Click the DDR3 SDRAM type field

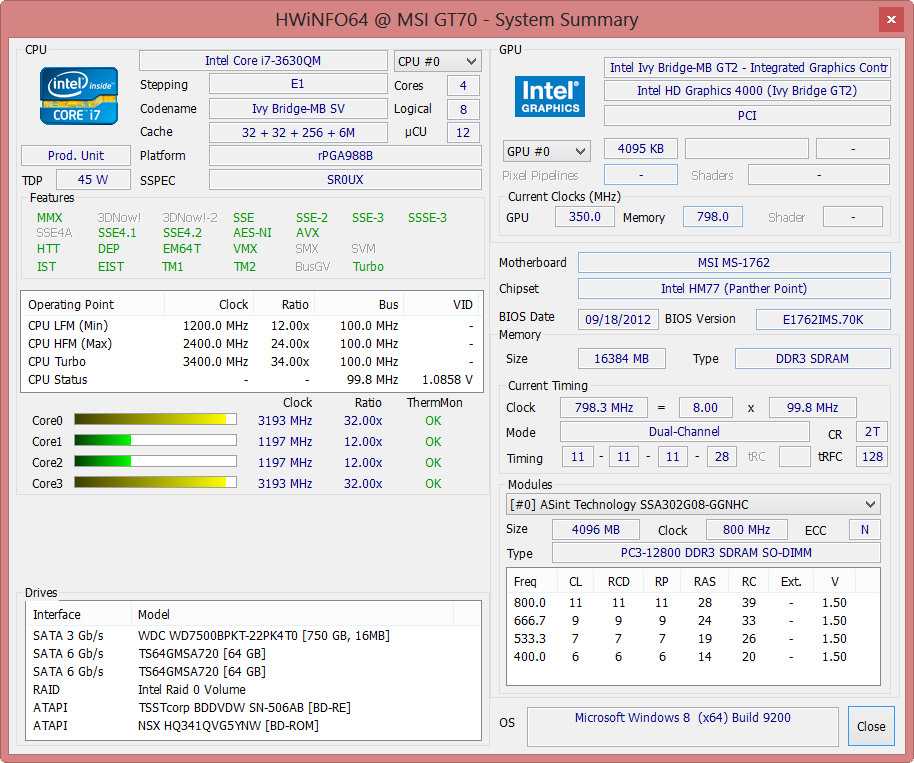click(813, 358)
